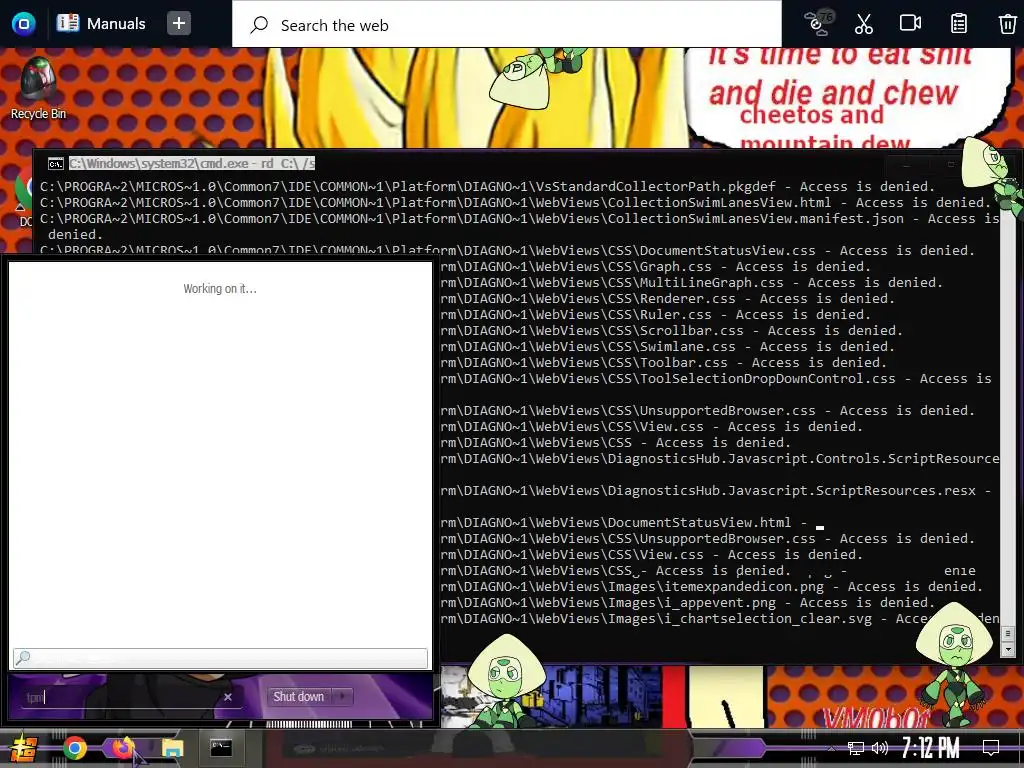1024x768 pixels.
Task: Click the VsStandardCollectorPath.pkgdef output line
Action: pos(487,186)
